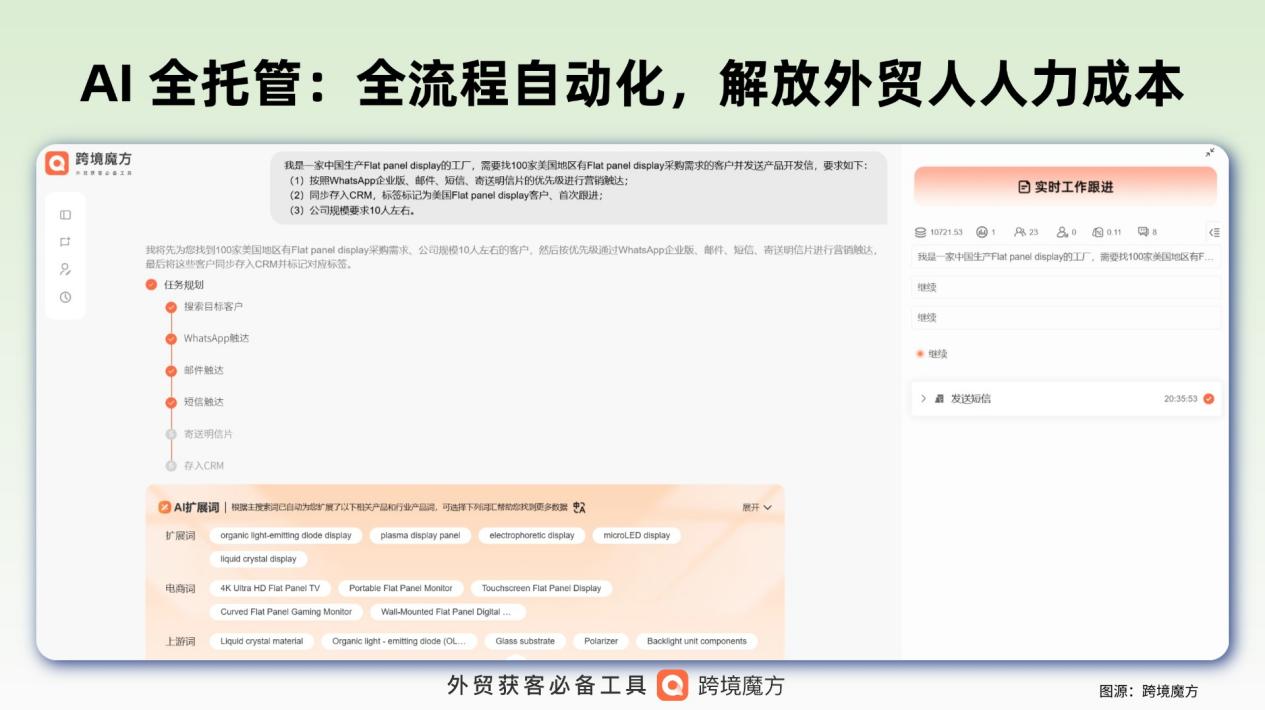Viewport: 1265px width, 710px height.
Task: Click the translate icon in the AI扩展词 header
Action: 579,508
